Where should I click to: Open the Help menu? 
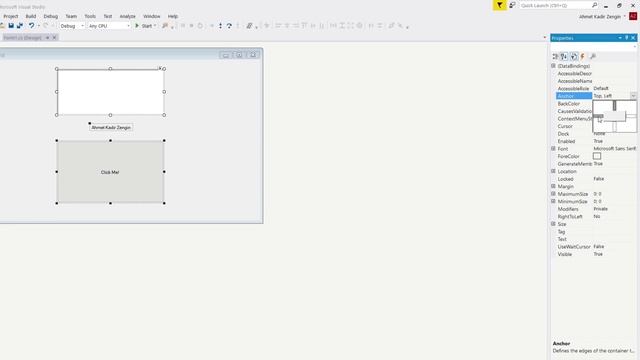173,16
